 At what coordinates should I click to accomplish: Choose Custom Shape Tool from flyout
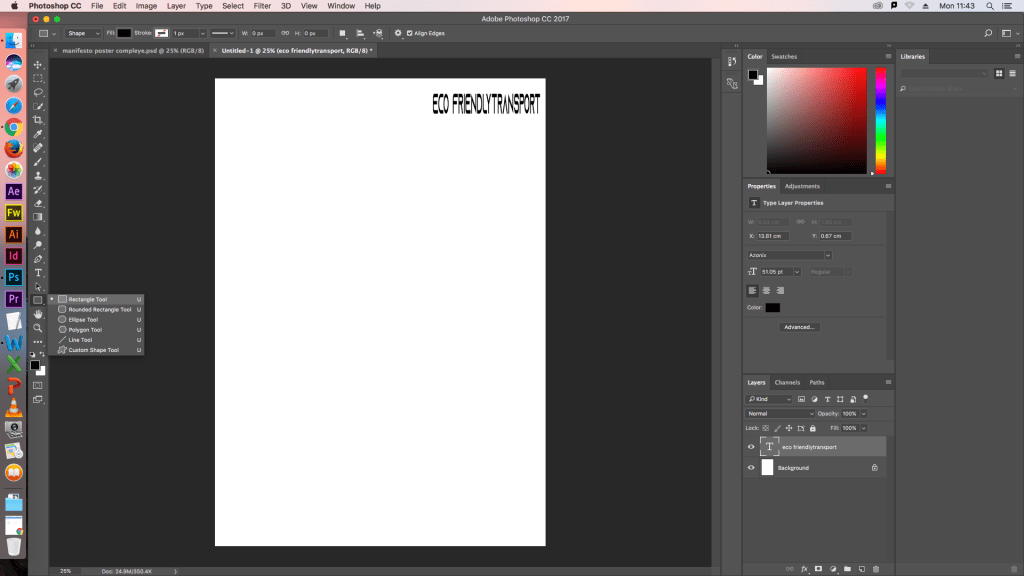click(x=93, y=350)
